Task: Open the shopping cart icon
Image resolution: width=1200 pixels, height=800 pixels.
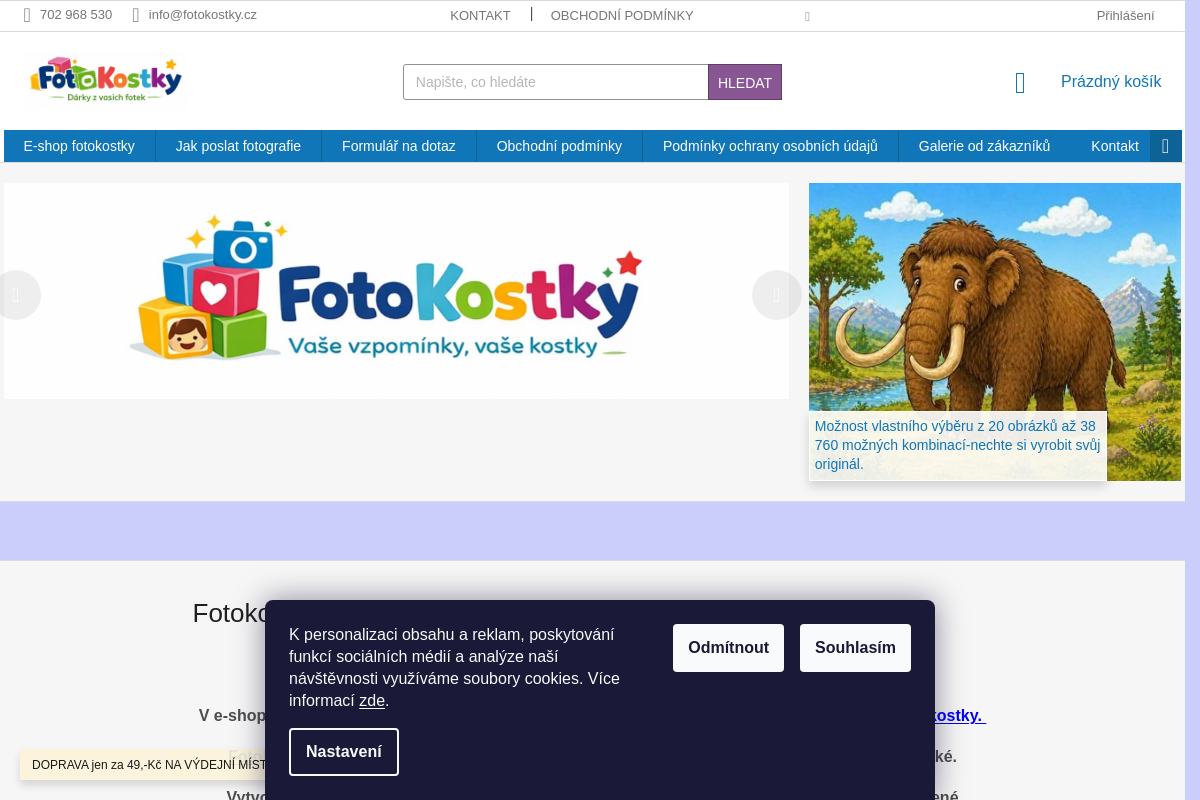Action: pos(1020,83)
